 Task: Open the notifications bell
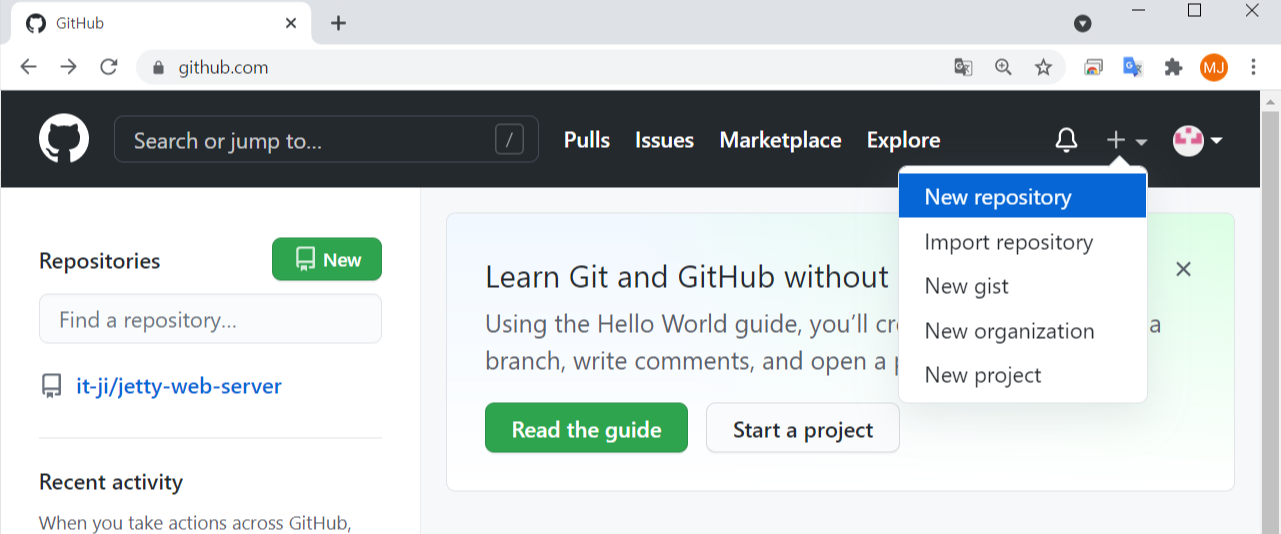(1066, 141)
